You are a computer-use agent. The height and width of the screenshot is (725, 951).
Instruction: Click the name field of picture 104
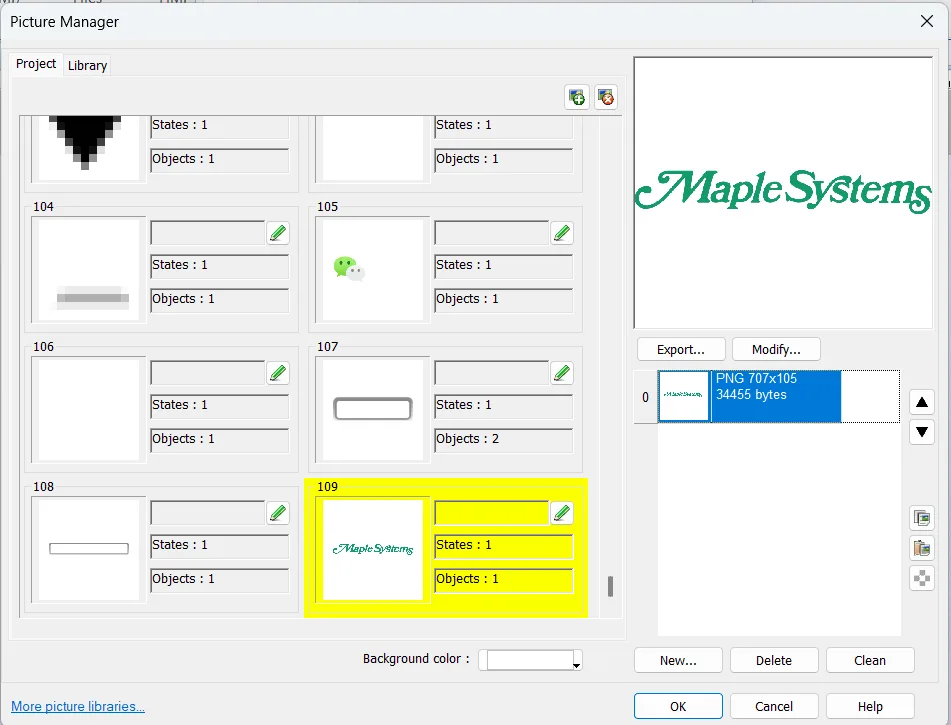click(x=208, y=233)
